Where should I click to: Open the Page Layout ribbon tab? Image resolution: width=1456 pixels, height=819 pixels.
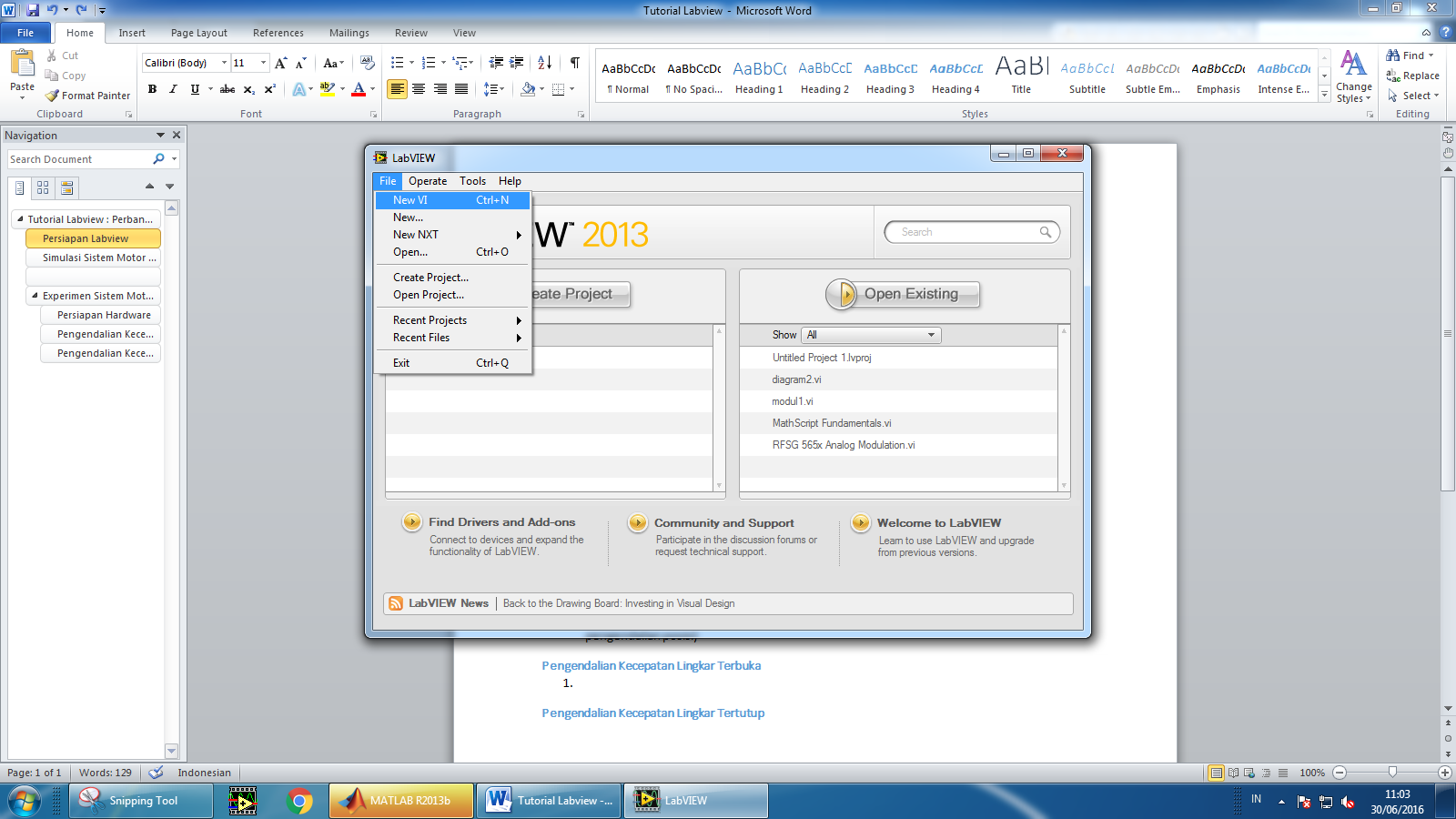click(x=199, y=33)
